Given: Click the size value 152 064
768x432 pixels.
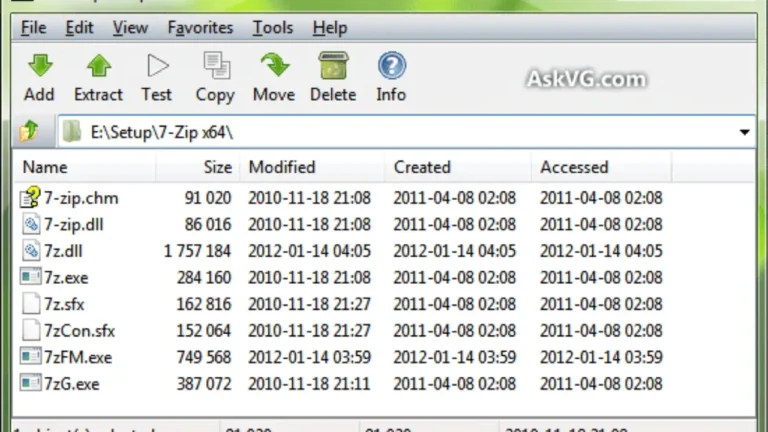Looking at the screenshot, I should click(204, 331).
